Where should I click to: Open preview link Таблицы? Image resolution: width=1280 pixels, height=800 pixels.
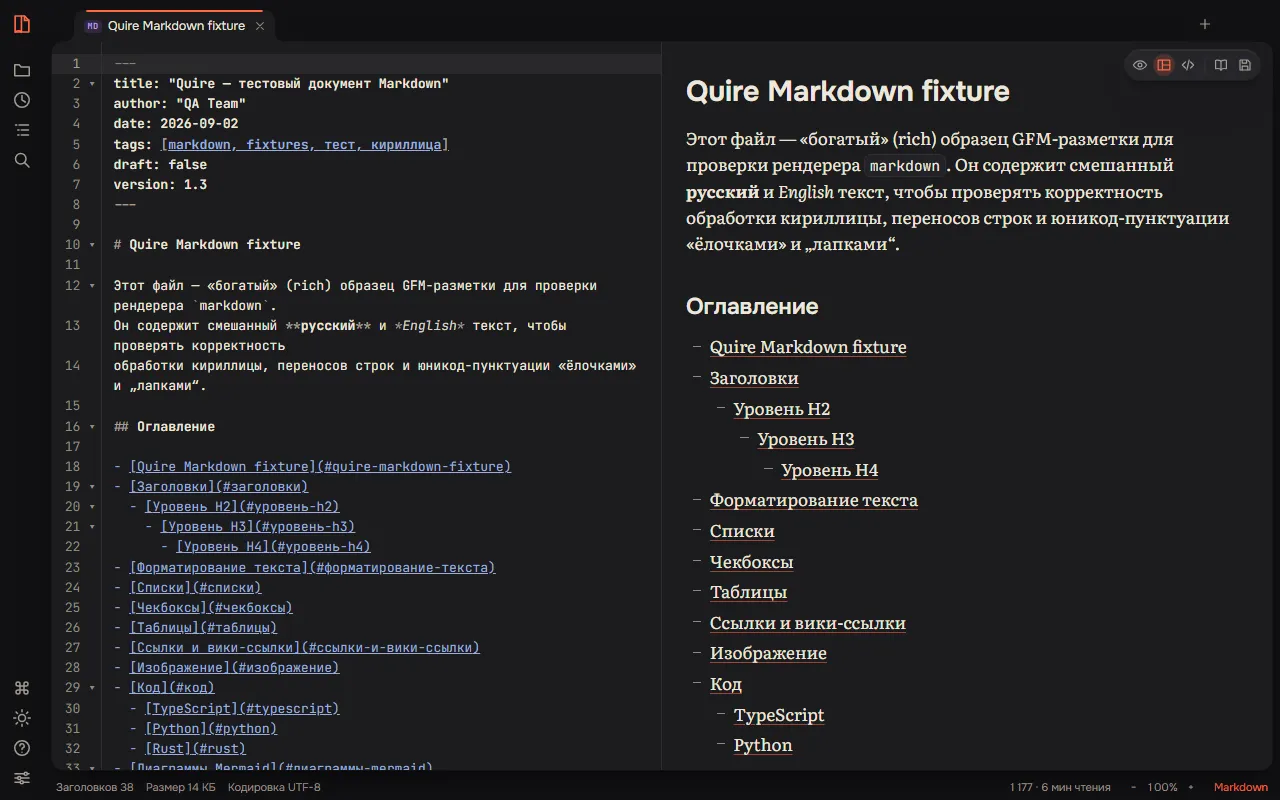coord(748,592)
